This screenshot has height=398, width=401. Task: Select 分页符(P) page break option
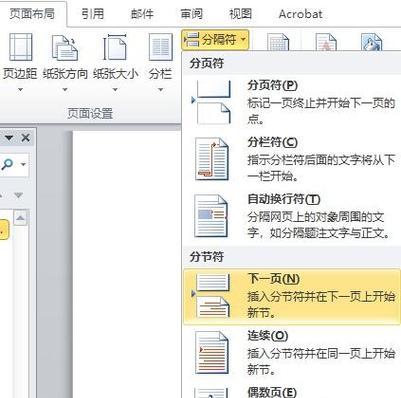tap(292, 102)
